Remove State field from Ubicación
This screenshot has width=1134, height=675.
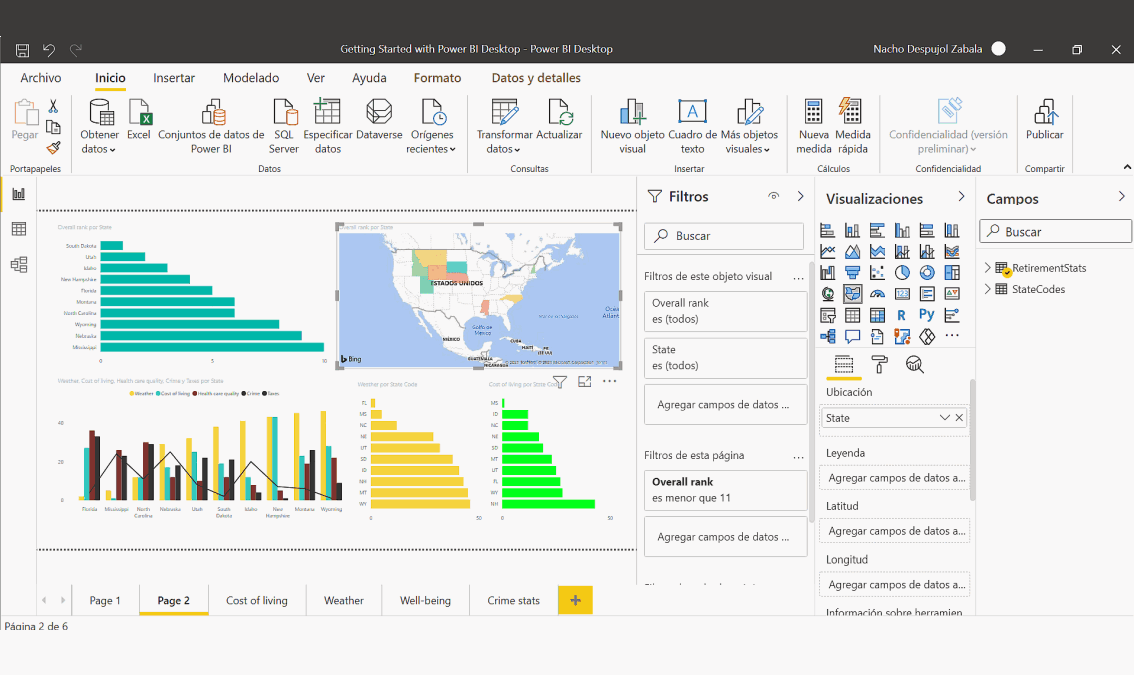click(959, 418)
